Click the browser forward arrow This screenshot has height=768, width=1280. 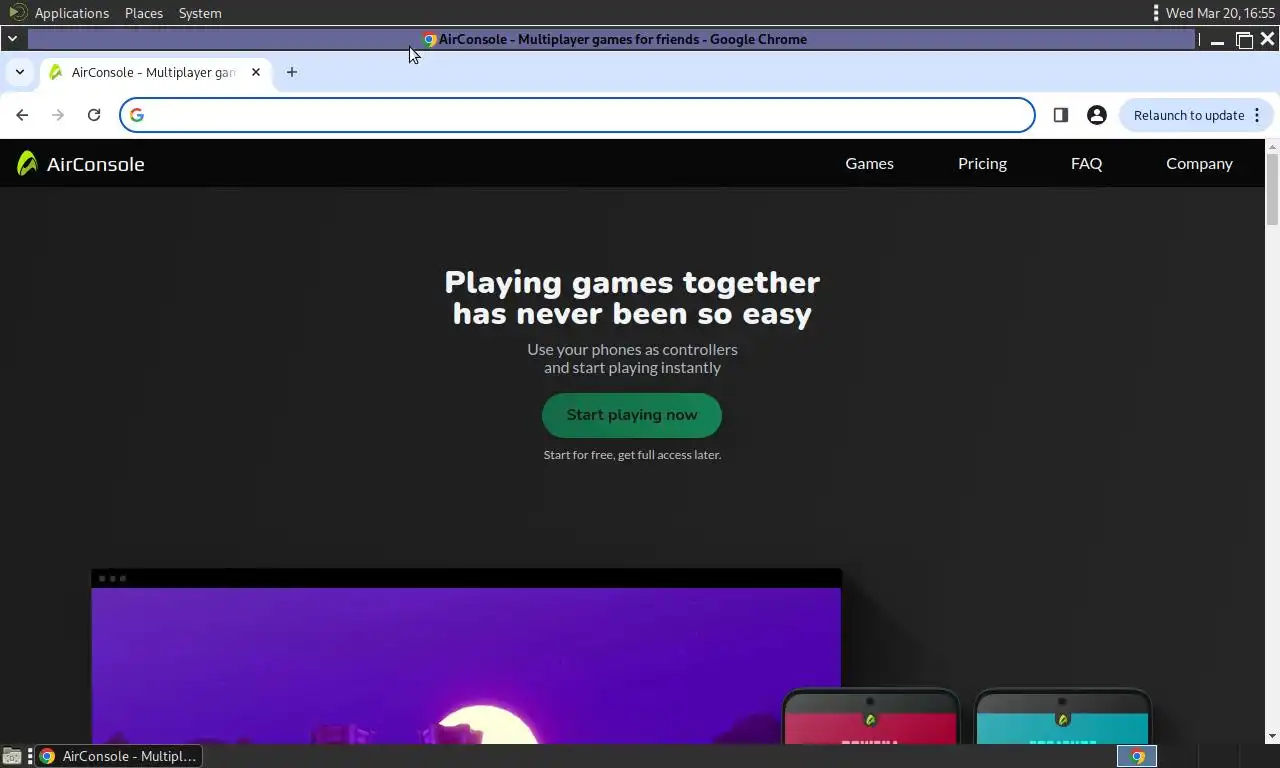tap(58, 115)
